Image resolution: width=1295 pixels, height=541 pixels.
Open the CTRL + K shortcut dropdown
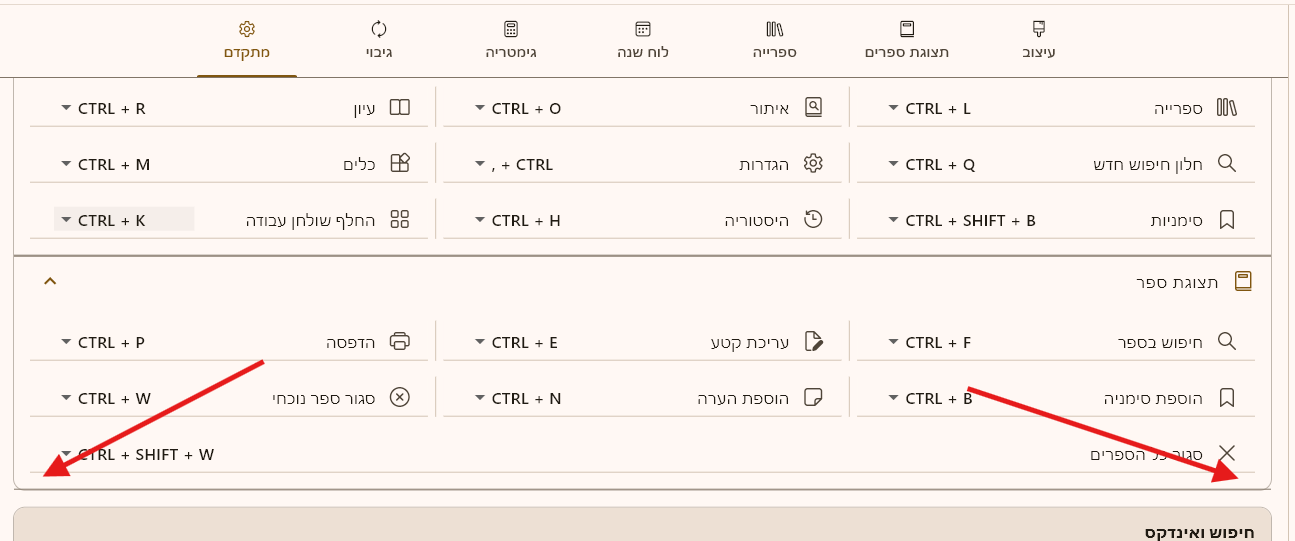pyautogui.click(x=66, y=220)
